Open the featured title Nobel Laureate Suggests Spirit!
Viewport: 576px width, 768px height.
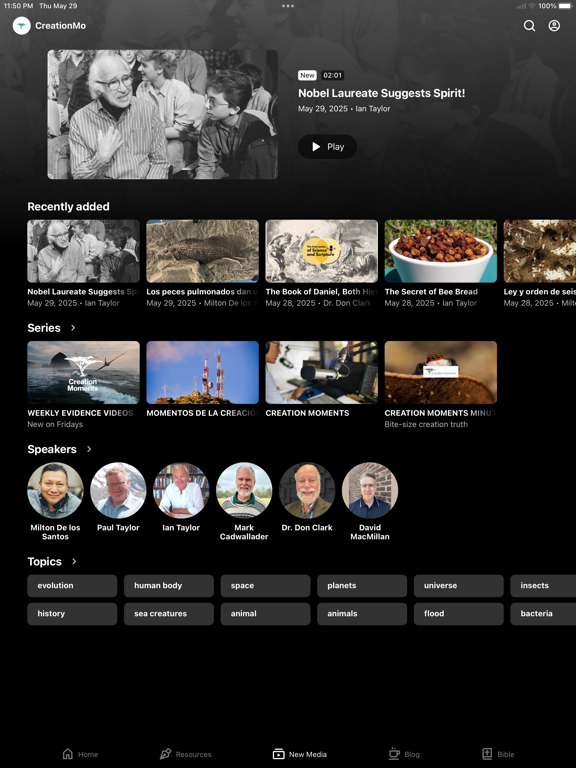pyautogui.click(x=382, y=93)
